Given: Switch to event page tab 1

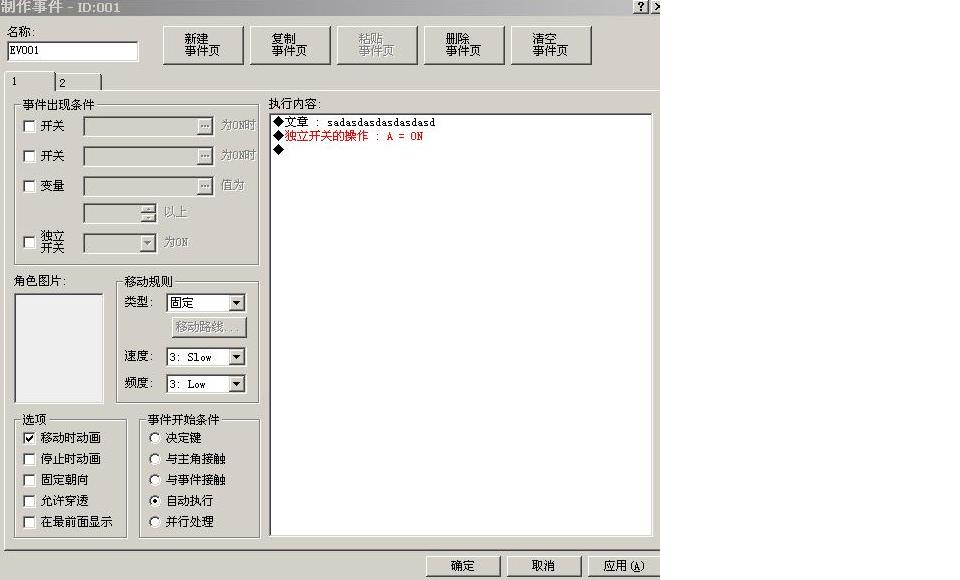Looking at the screenshot, I should 30,81.
